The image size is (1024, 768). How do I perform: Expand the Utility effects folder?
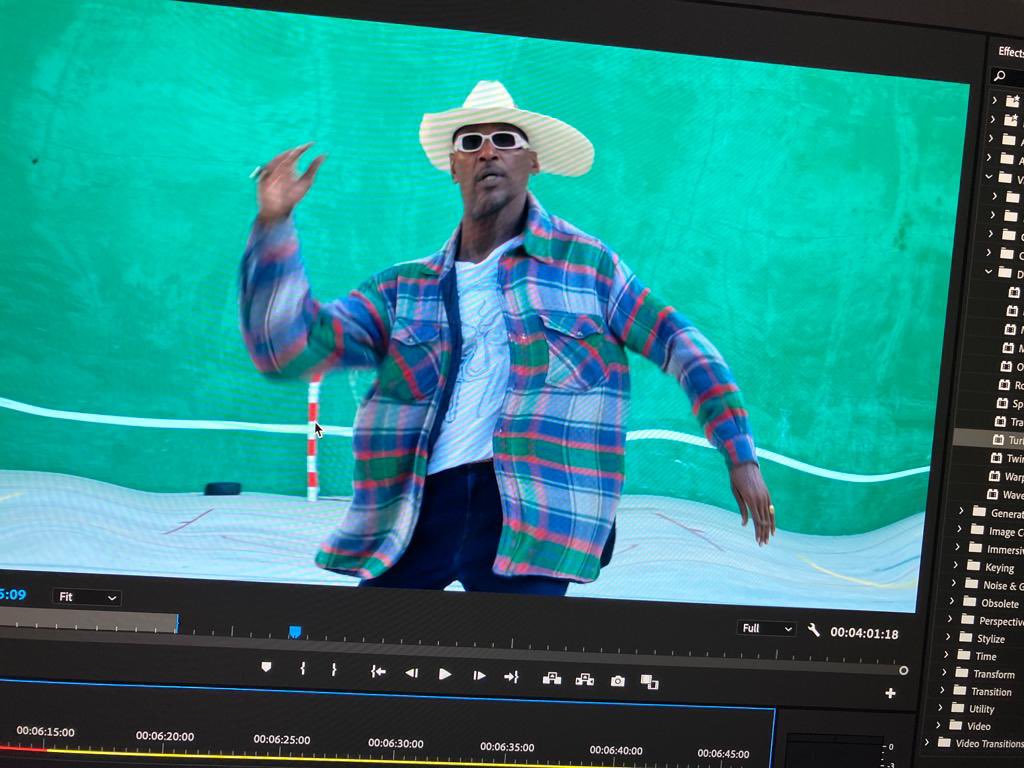[940, 707]
